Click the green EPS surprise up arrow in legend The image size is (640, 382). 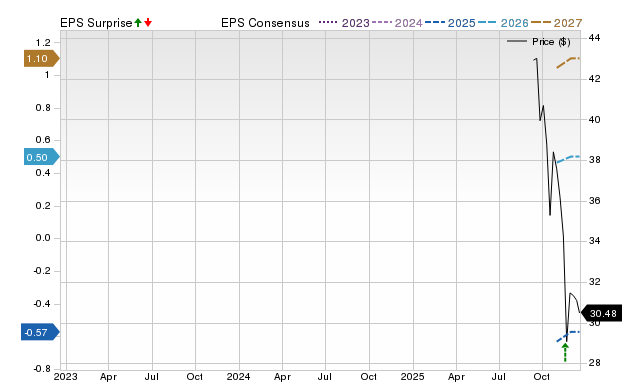tap(138, 23)
